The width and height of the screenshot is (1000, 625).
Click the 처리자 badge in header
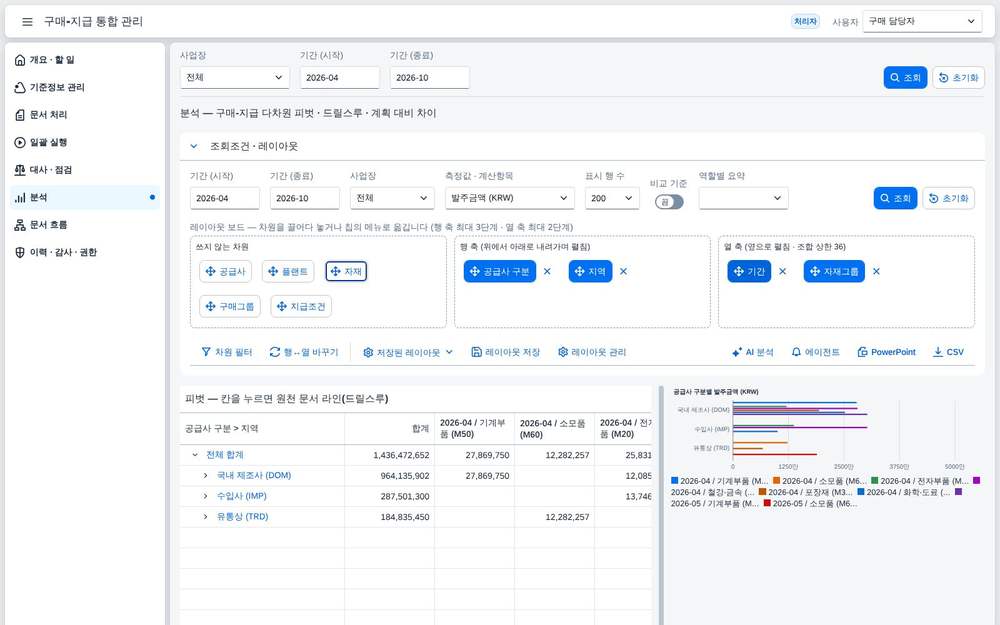(805, 22)
